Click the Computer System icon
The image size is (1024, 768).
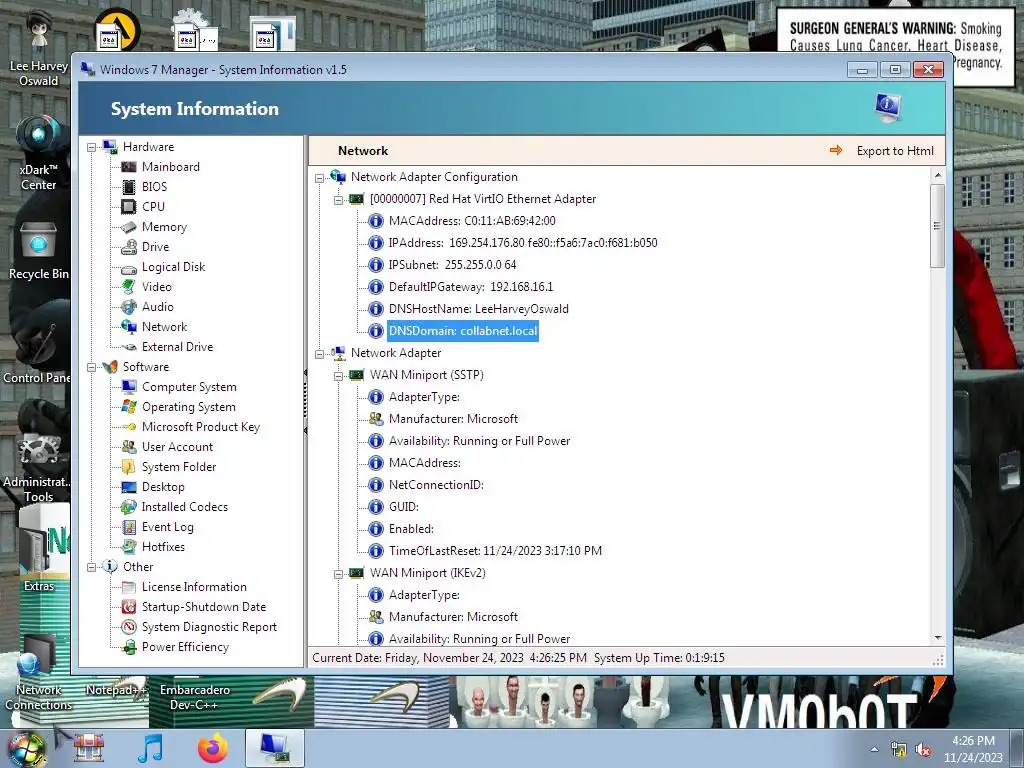pos(129,387)
